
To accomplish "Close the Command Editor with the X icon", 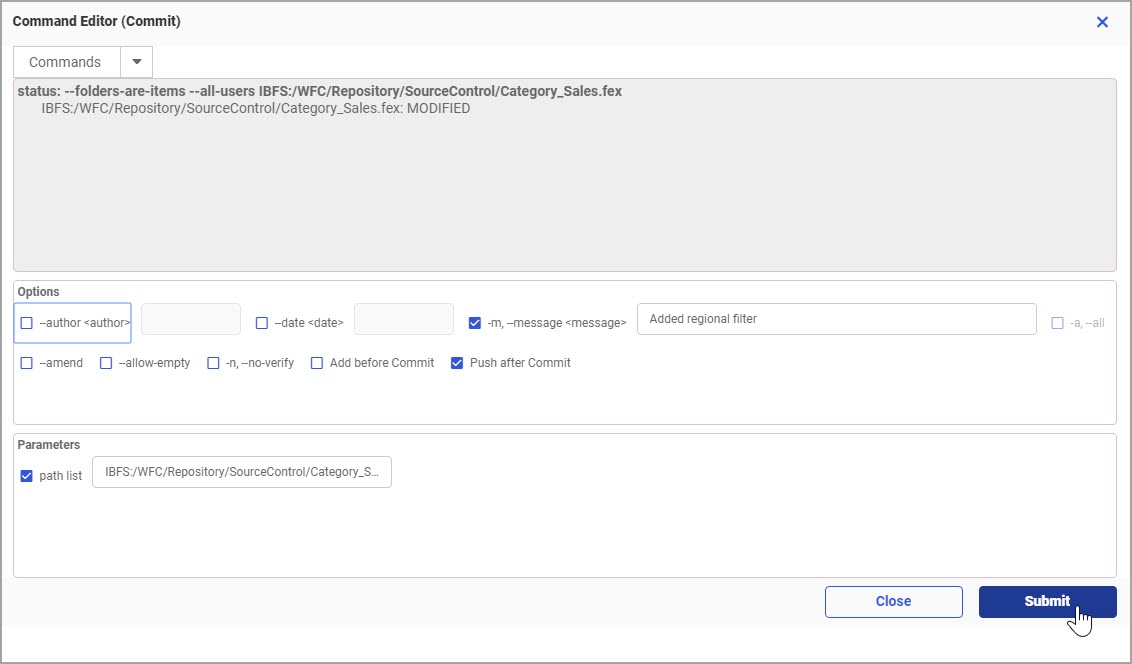I will tap(1102, 22).
